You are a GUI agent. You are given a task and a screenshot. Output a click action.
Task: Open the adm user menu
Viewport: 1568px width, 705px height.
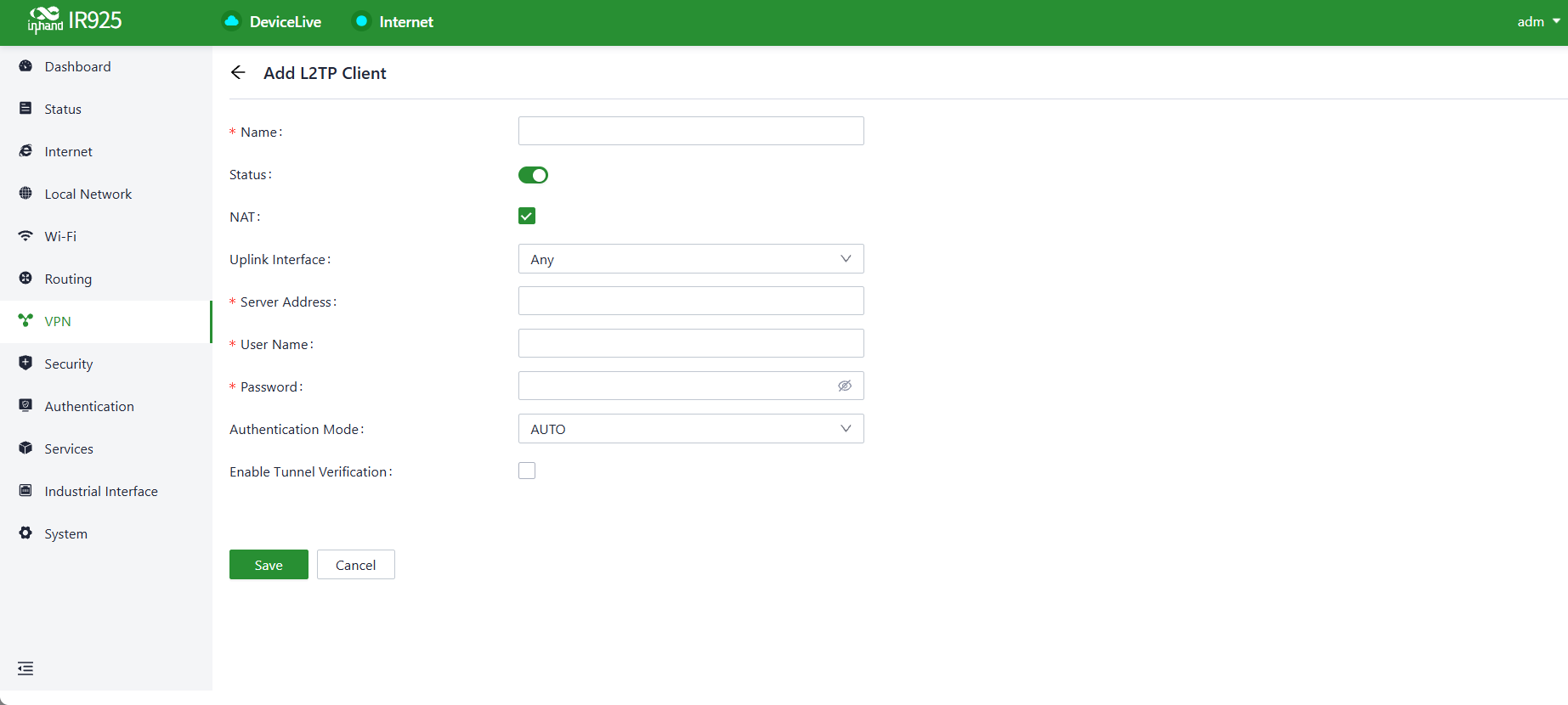click(x=1538, y=22)
